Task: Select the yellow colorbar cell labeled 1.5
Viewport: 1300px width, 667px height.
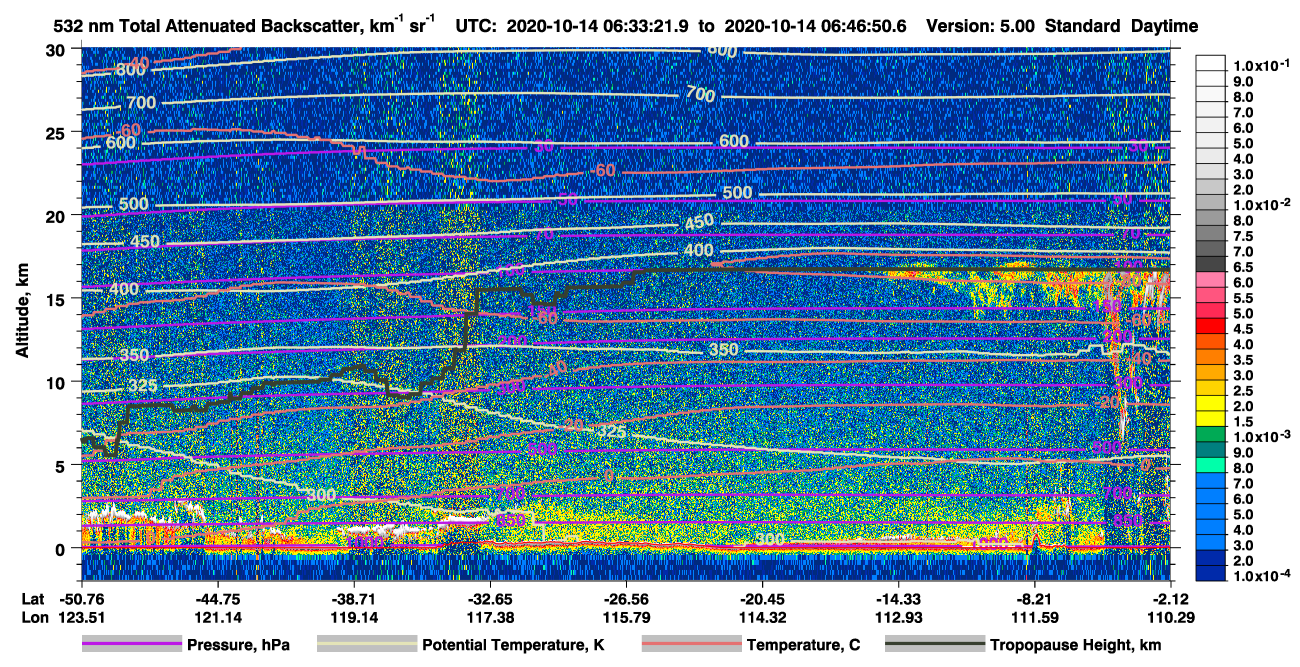Action: (1212, 420)
